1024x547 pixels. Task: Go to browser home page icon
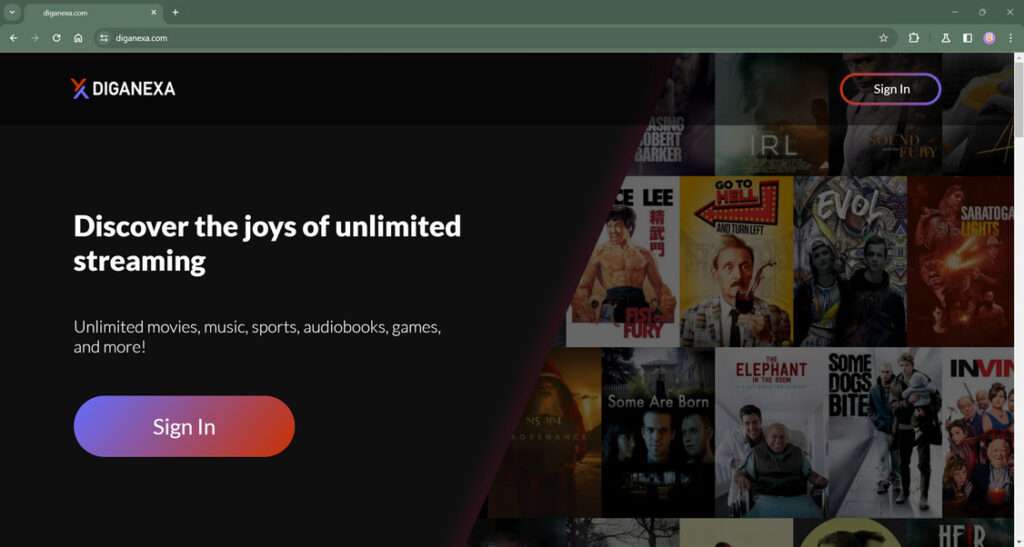[x=78, y=38]
